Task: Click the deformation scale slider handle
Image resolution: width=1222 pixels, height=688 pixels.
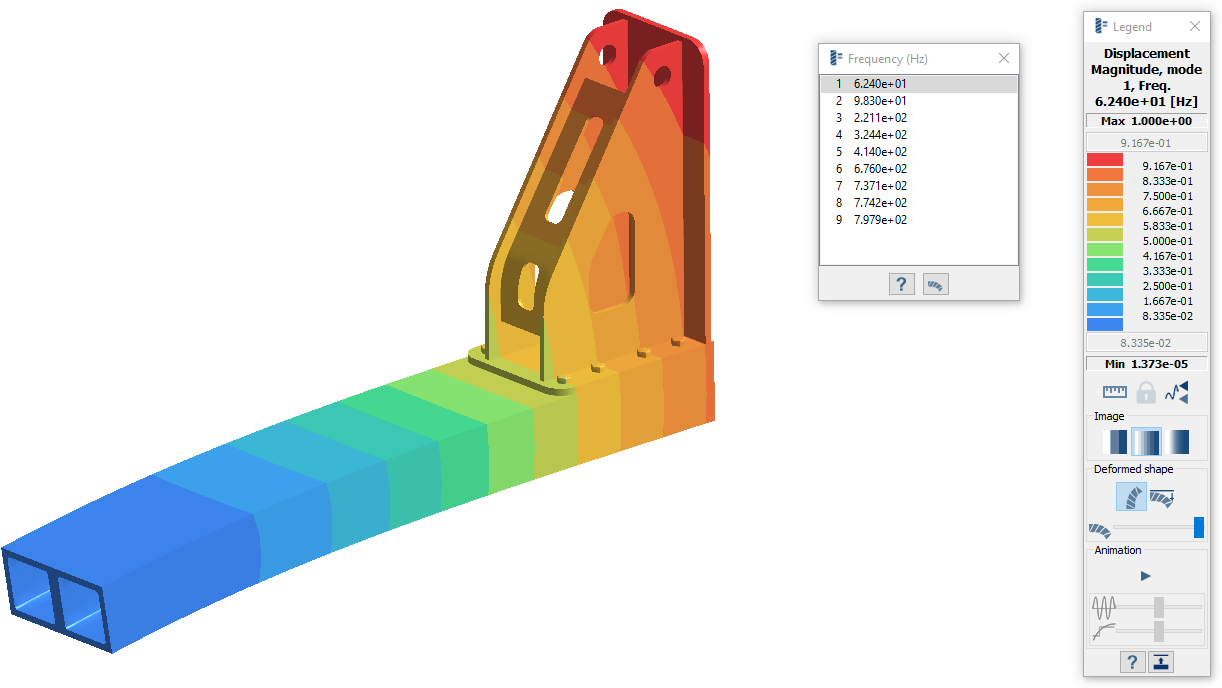Action: [x=1199, y=528]
